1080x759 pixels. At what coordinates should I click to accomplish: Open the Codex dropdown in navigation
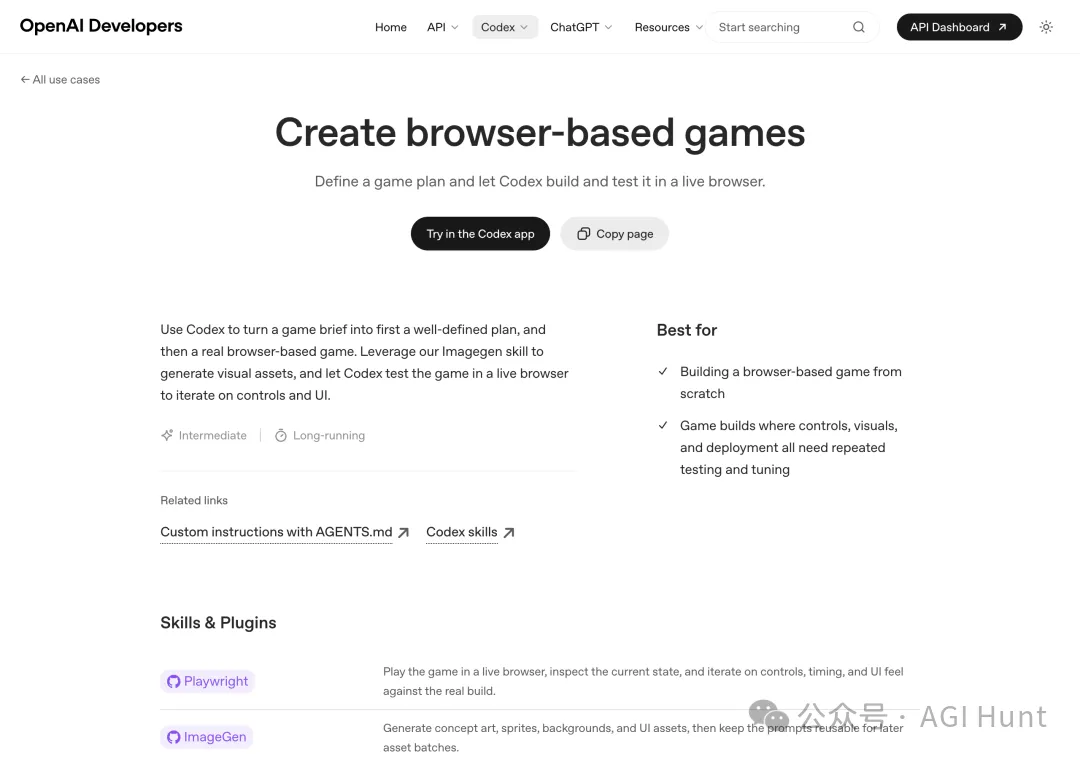click(504, 27)
